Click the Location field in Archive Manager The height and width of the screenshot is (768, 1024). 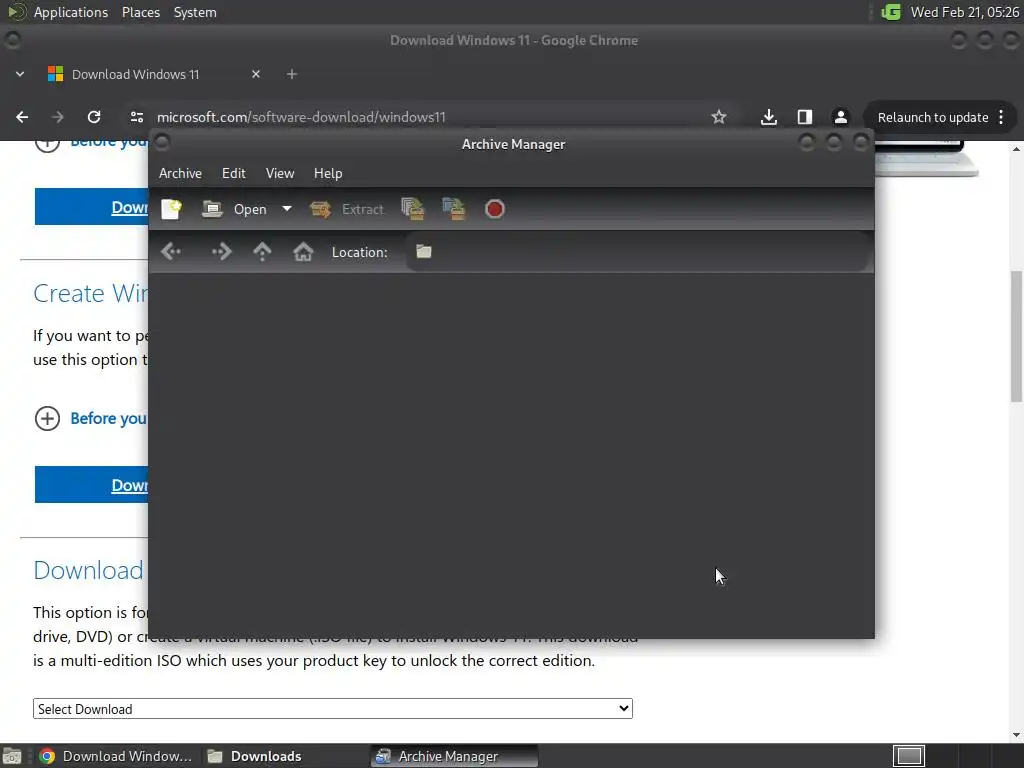tap(638, 251)
